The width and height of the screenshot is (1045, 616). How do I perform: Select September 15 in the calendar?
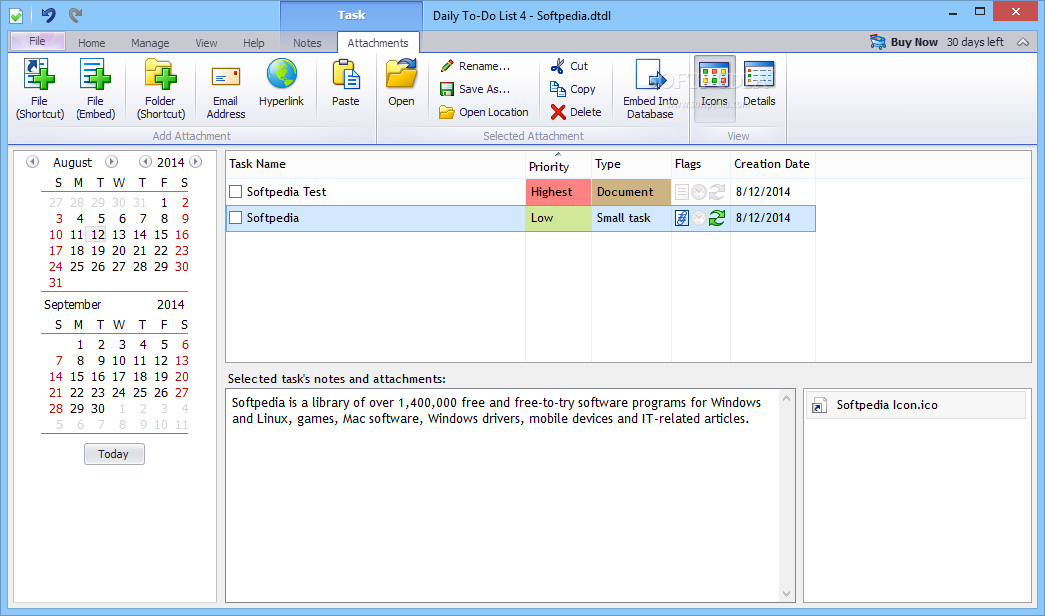[77, 377]
